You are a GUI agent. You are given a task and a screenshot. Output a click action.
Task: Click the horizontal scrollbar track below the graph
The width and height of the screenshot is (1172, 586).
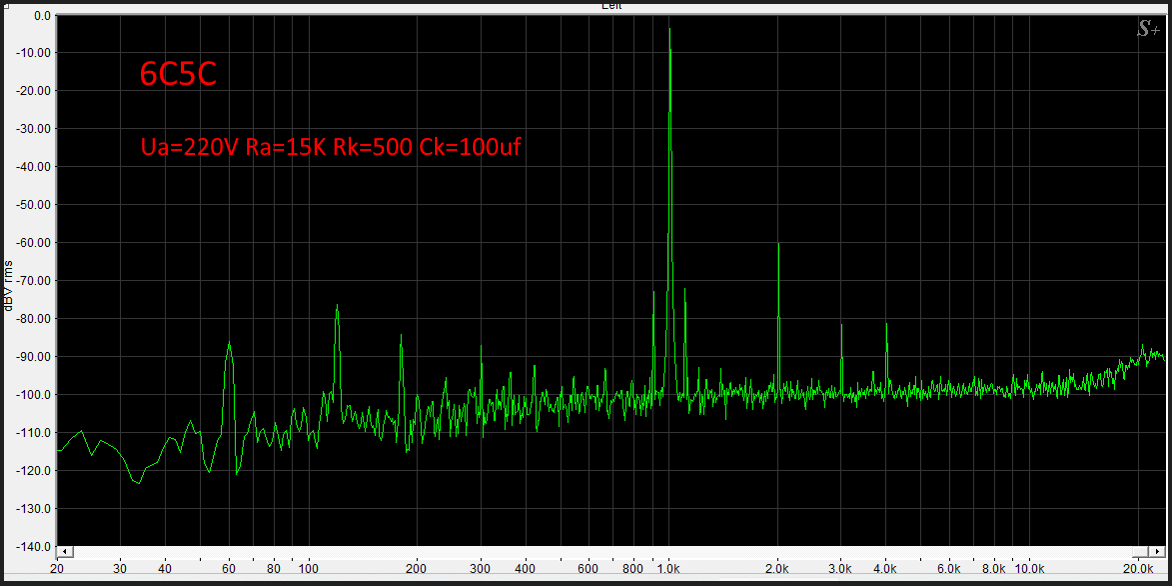click(612, 552)
